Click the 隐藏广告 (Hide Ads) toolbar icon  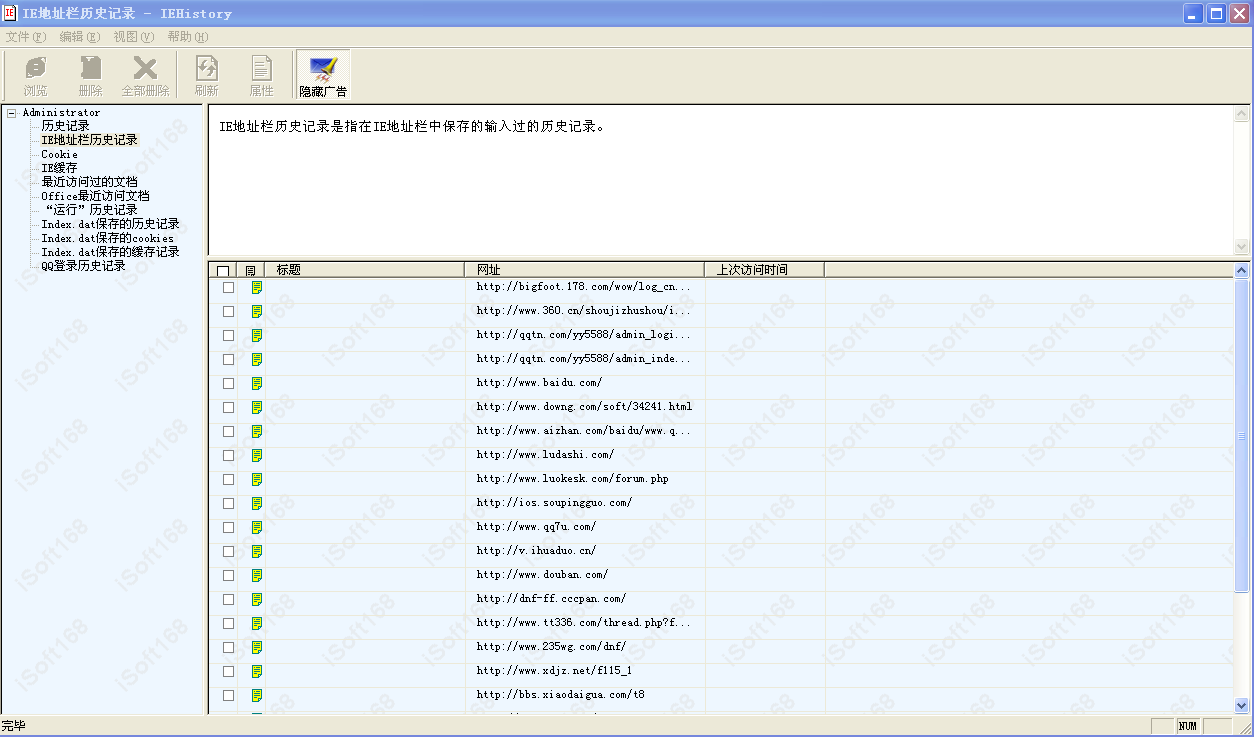click(323, 75)
